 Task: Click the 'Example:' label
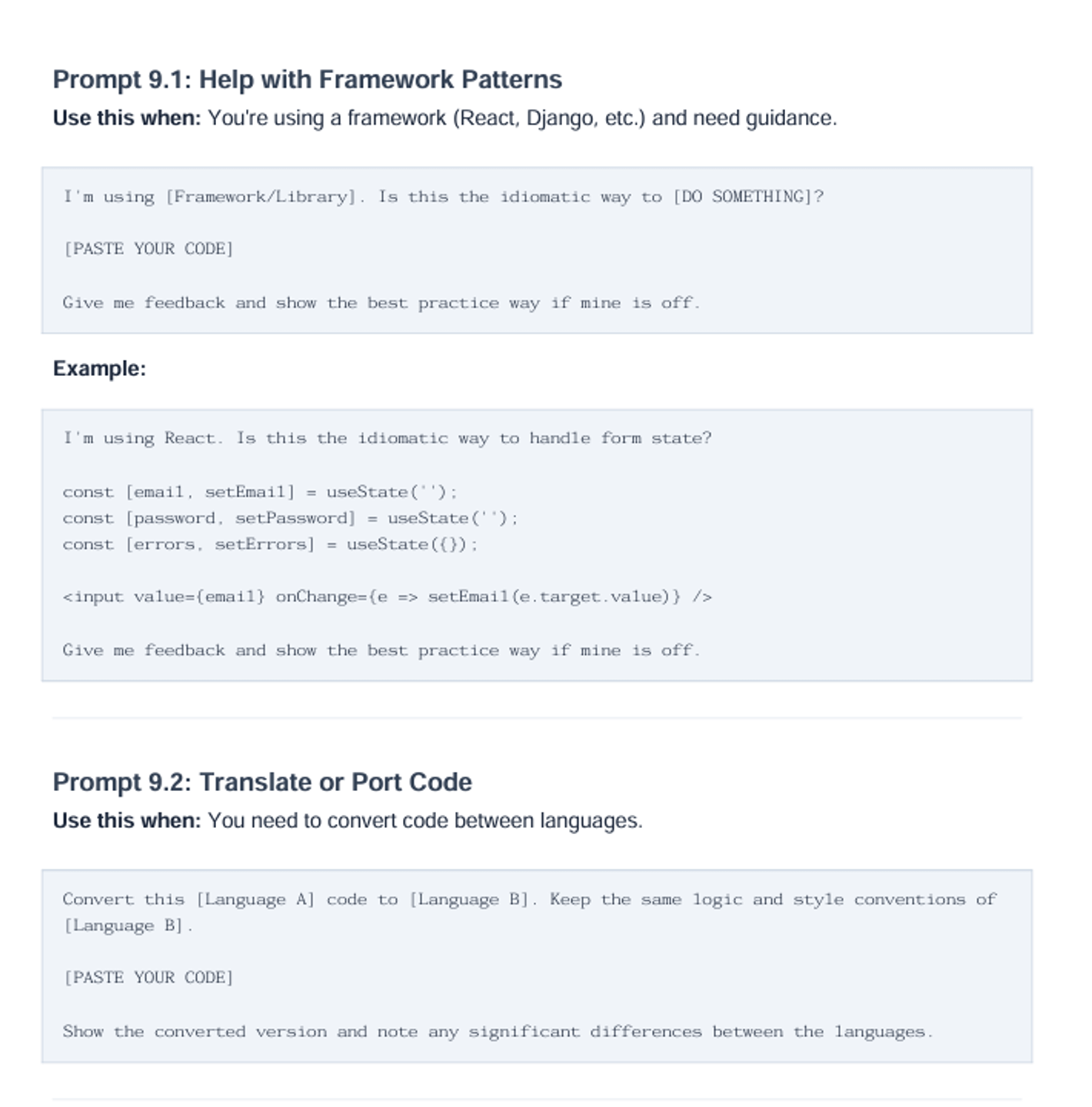click(99, 369)
